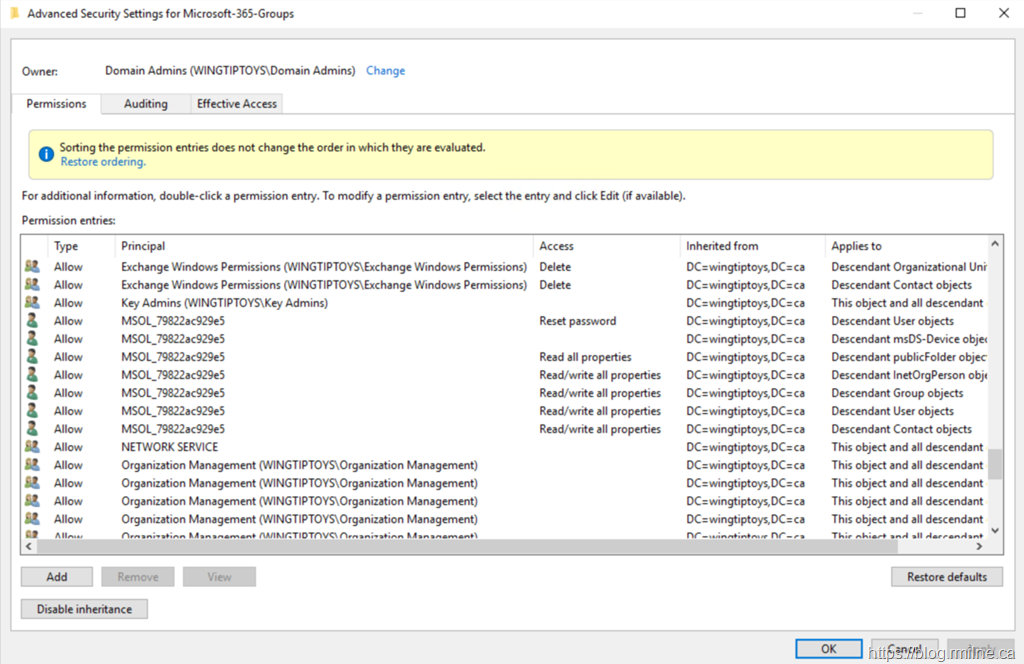Viewport: 1024px width, 664px height.
Task: Click the group icon for Key Admins entry
Action: click(x=33, y=303)
